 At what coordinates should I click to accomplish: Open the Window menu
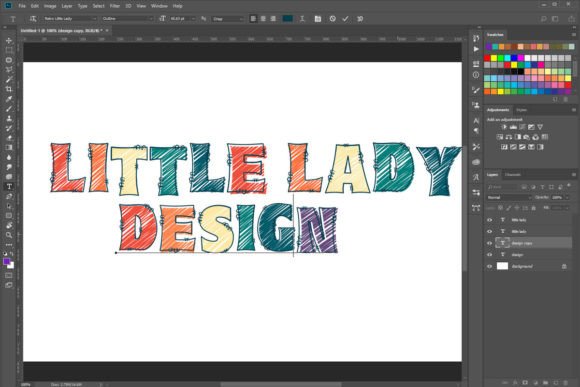point(159,6)
